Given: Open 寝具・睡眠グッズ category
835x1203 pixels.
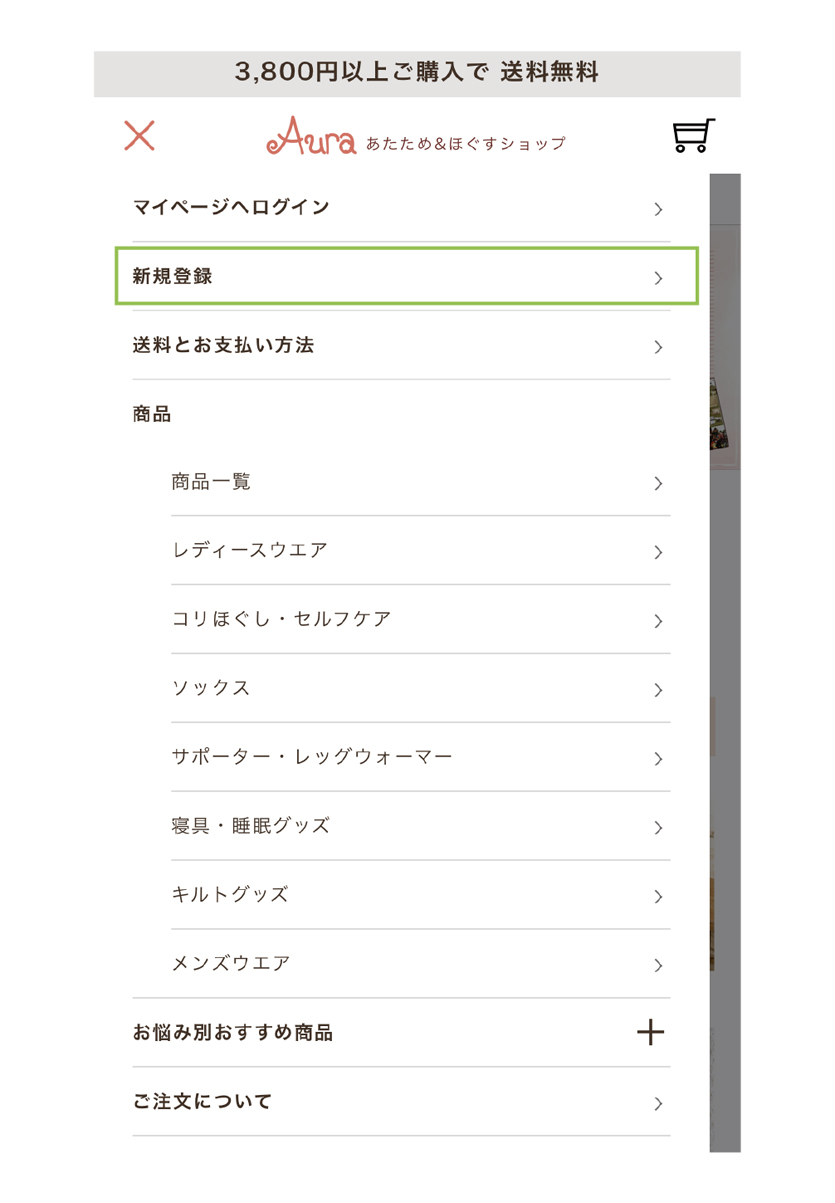Looking at the screenshot, I should [420, 826].
